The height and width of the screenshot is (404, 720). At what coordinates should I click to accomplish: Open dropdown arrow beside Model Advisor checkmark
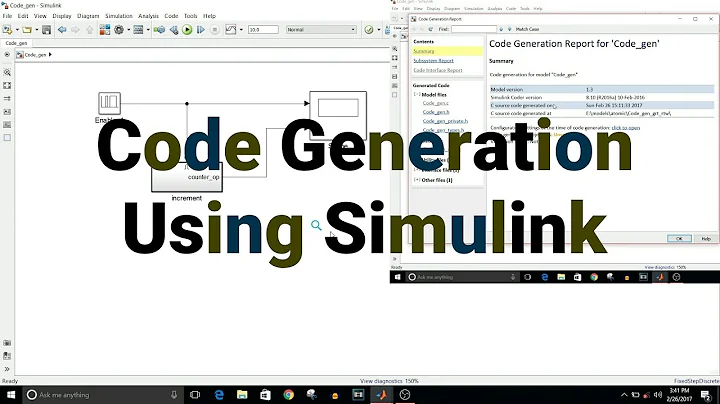[x=378, y=30]
